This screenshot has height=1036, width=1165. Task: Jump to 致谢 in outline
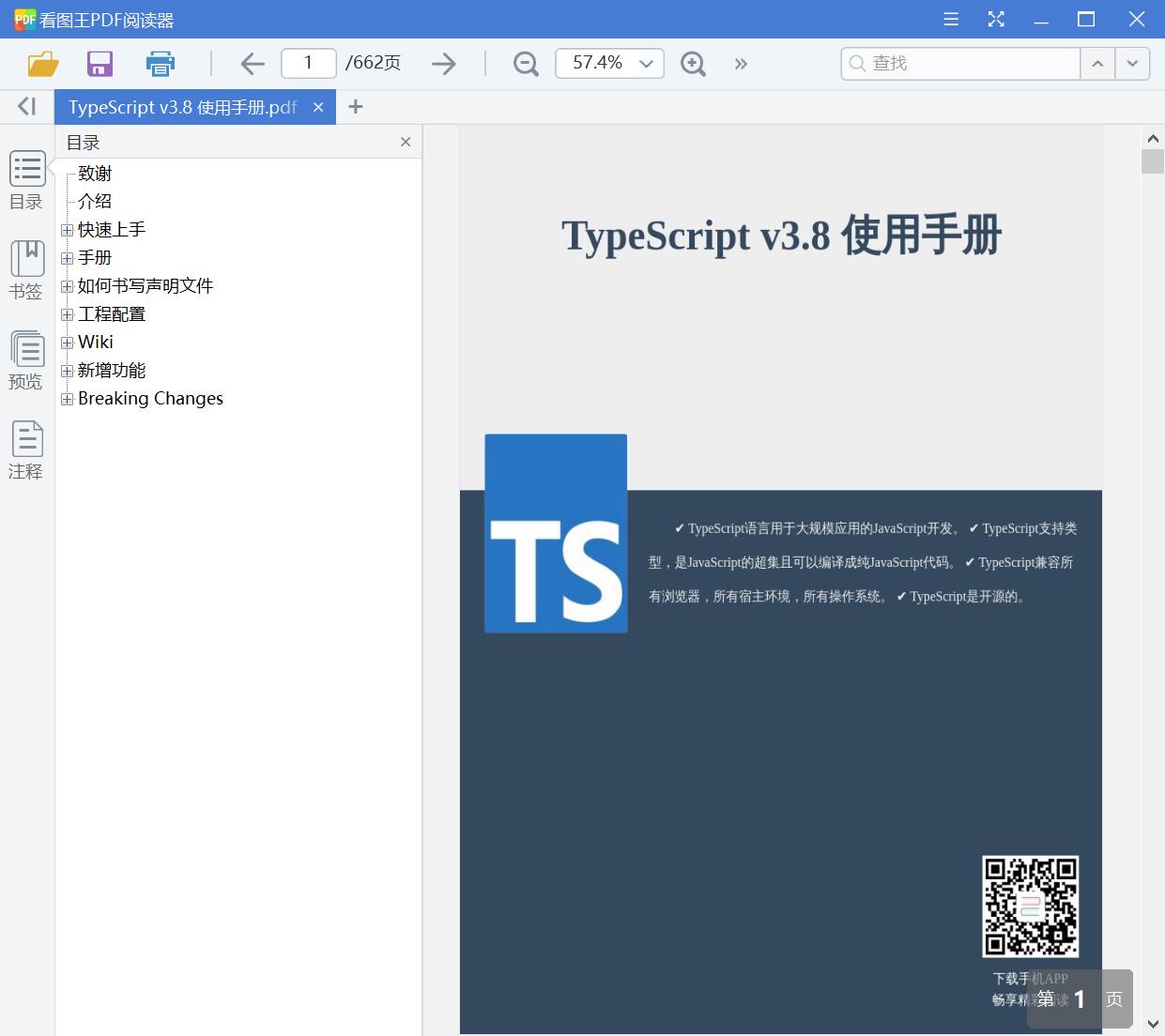[95, 174]
